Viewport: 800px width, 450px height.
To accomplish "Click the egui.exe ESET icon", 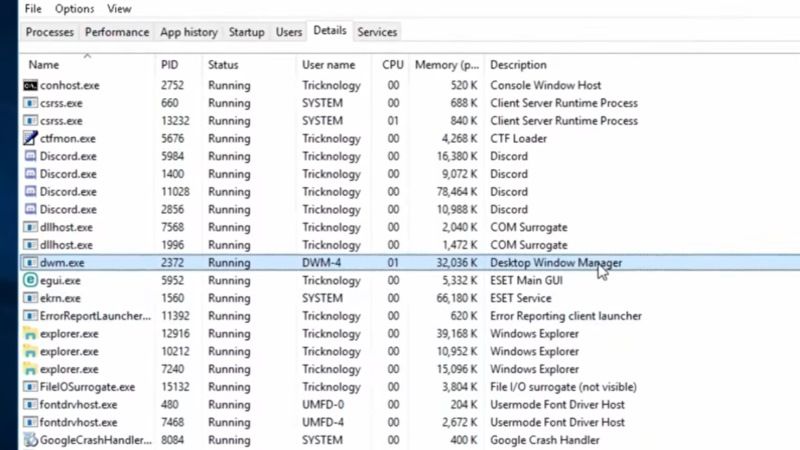I will [30, 280].
